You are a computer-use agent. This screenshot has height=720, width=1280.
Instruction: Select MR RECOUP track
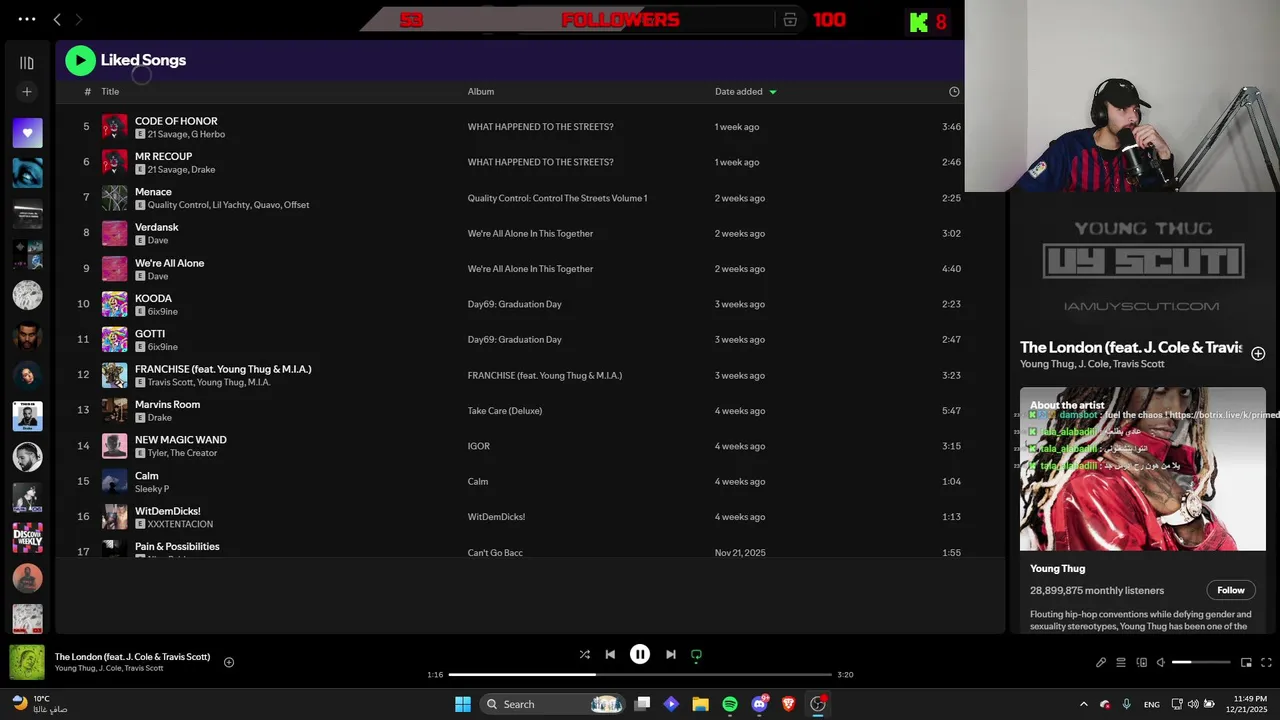click(x=163, y=157)
